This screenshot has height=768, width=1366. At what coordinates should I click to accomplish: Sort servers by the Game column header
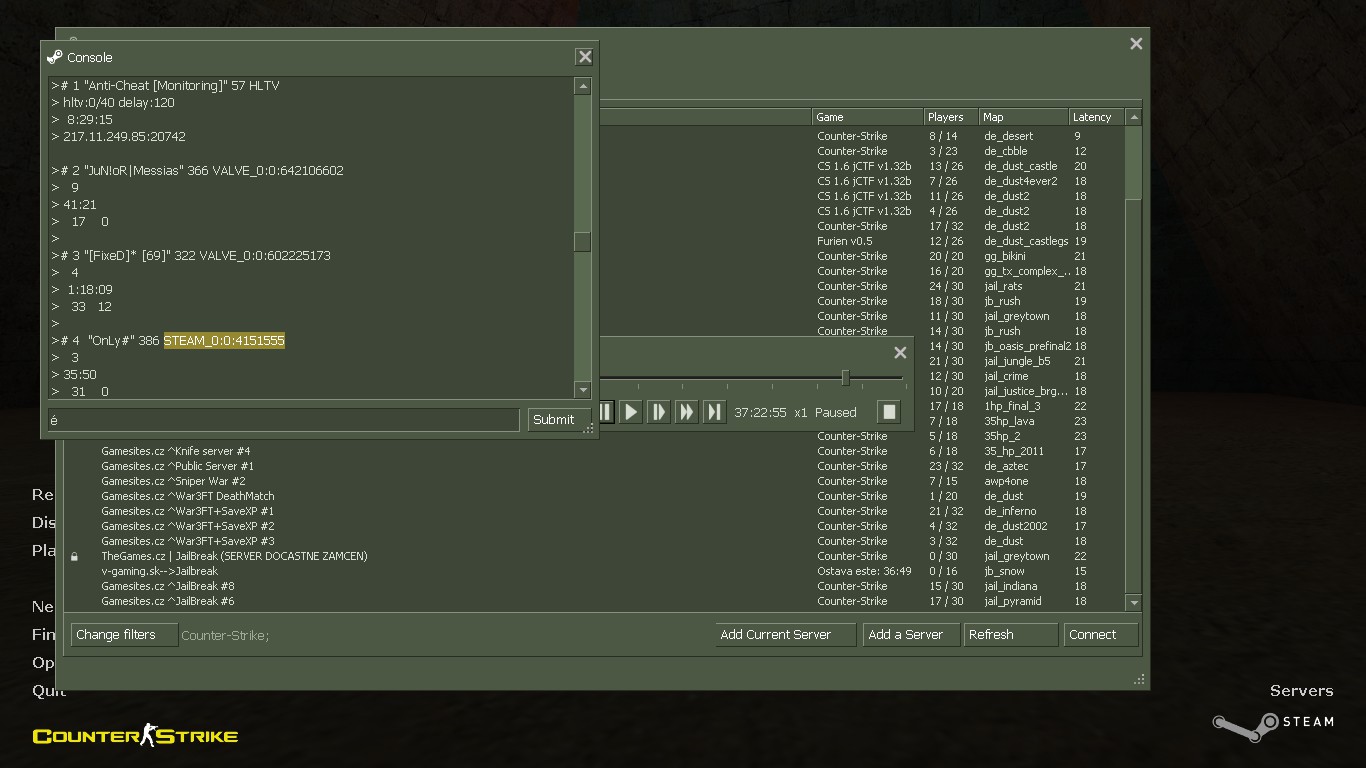tap(868, 117)
